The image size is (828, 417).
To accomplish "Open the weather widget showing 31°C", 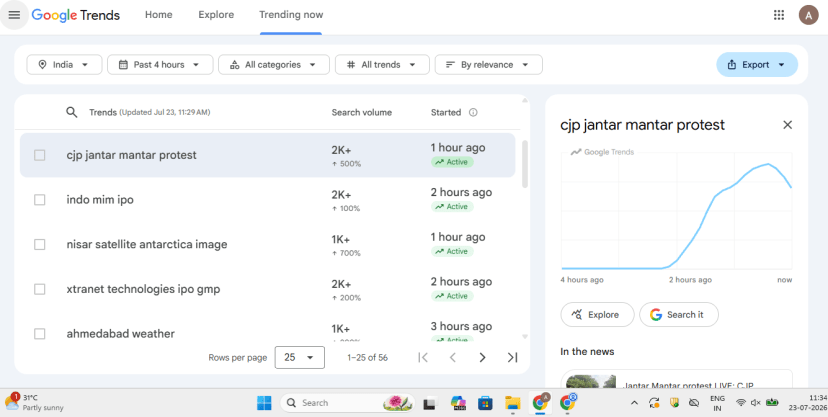I will tap(34, 402).
